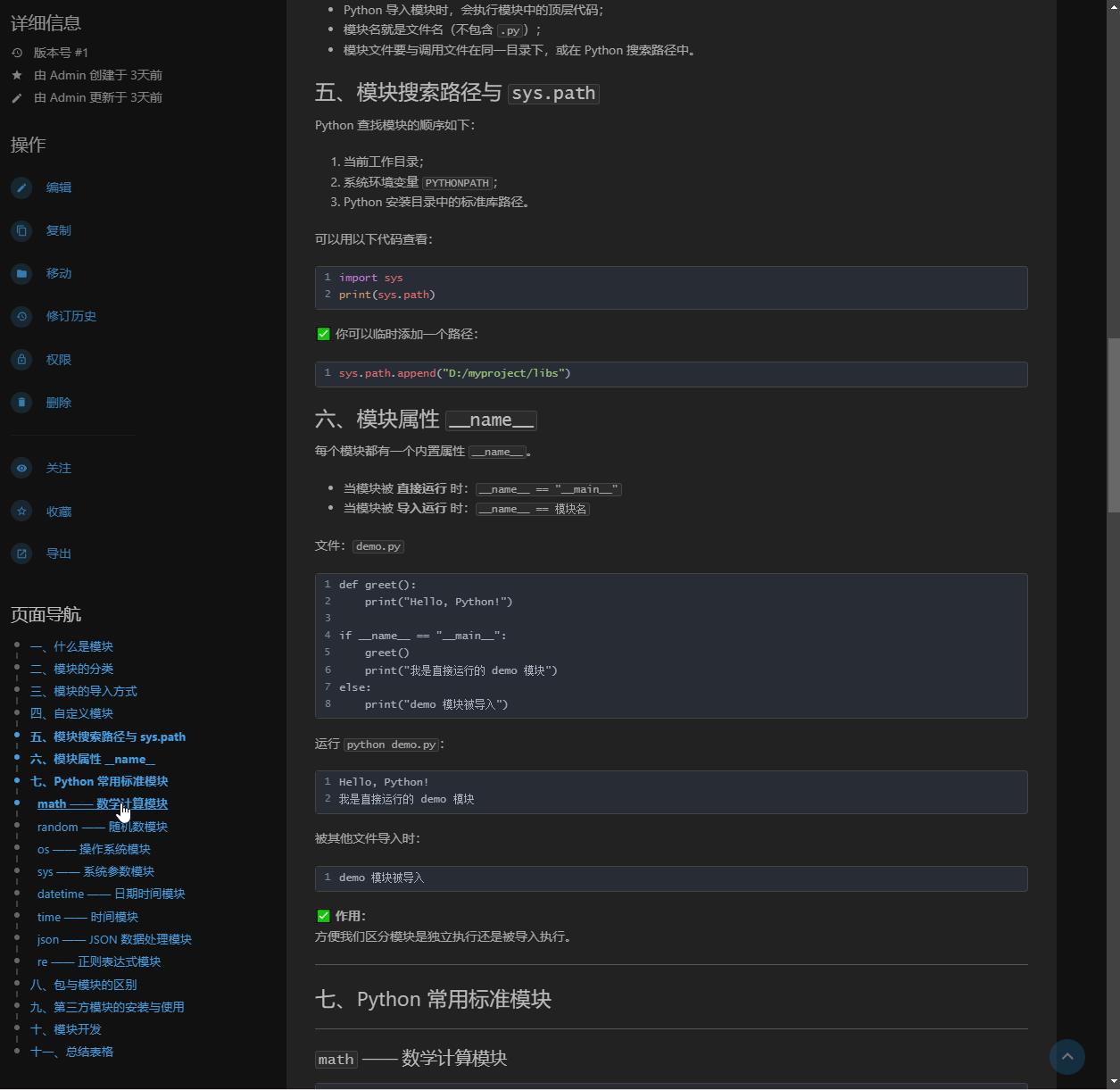This screenshot has height=1090, width=1120.
Task: Click the star icon next to 收藏
Action: coord(21,512)
